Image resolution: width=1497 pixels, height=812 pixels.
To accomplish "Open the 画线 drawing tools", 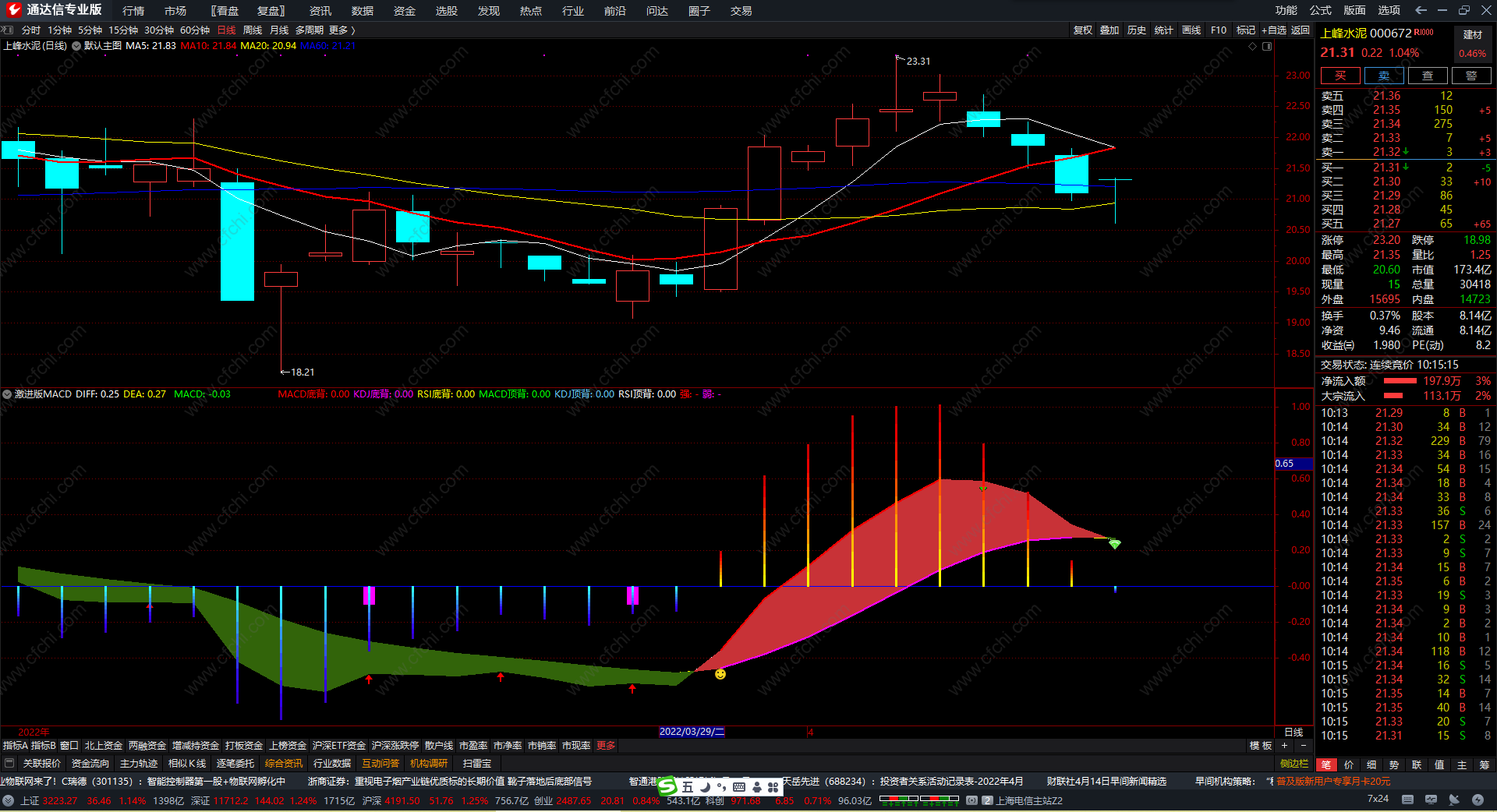I will click(1191, 30).
